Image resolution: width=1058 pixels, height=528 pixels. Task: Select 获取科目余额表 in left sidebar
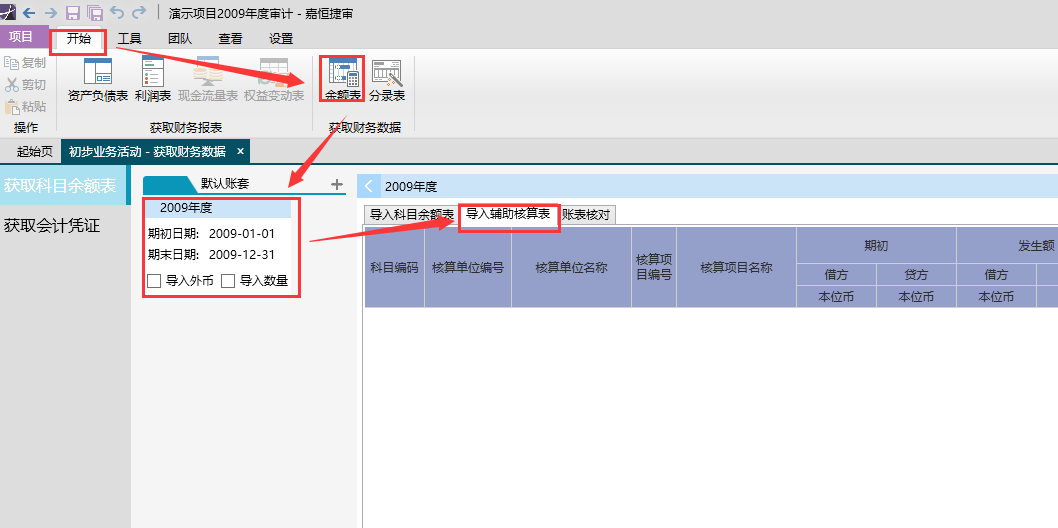(63, 185)
